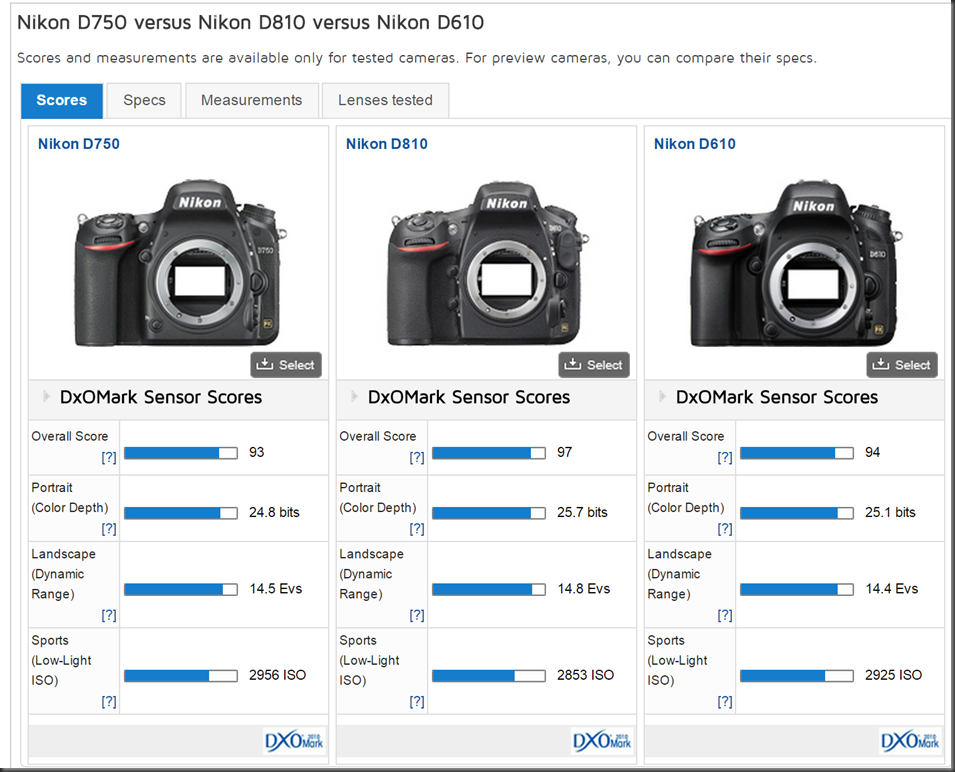
Task: Open the Scores tab
Action: point(62,100)
